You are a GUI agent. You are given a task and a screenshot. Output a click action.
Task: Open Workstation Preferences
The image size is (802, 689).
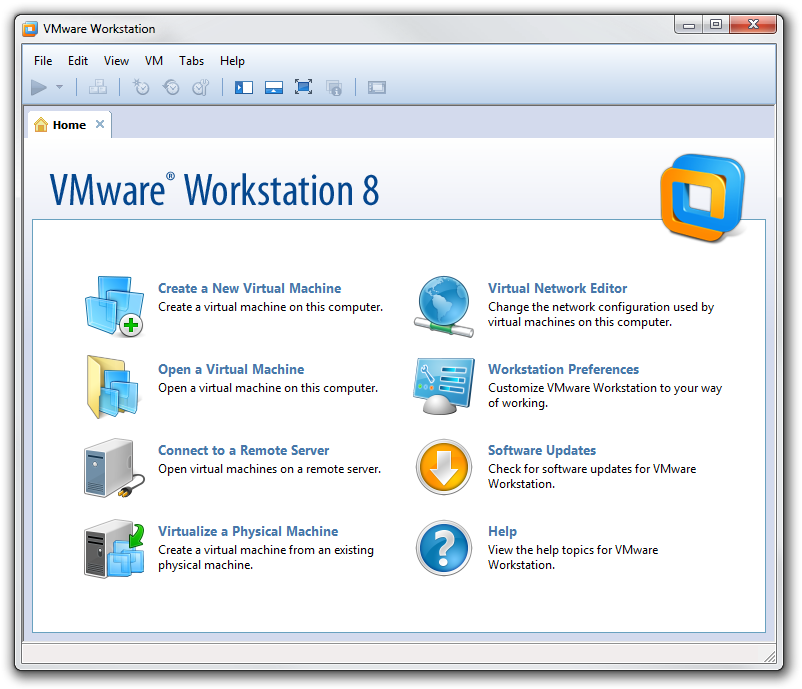point(563,368)
